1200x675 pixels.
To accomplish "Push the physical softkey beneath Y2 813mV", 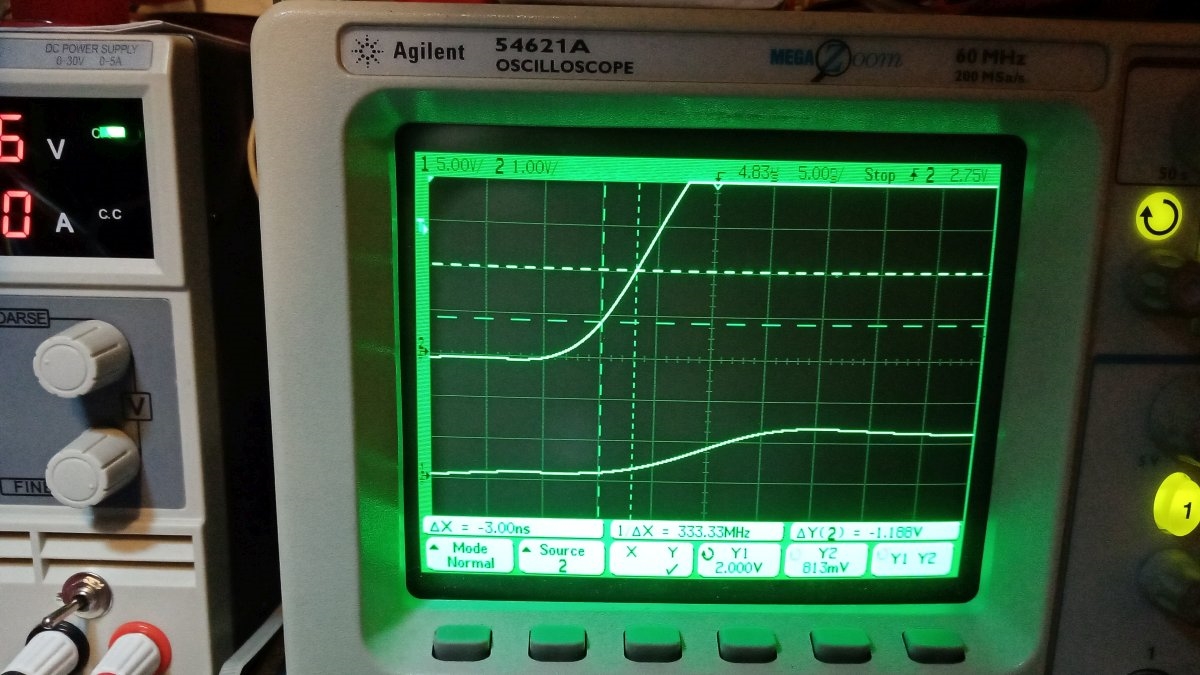I will click(840, 645).
